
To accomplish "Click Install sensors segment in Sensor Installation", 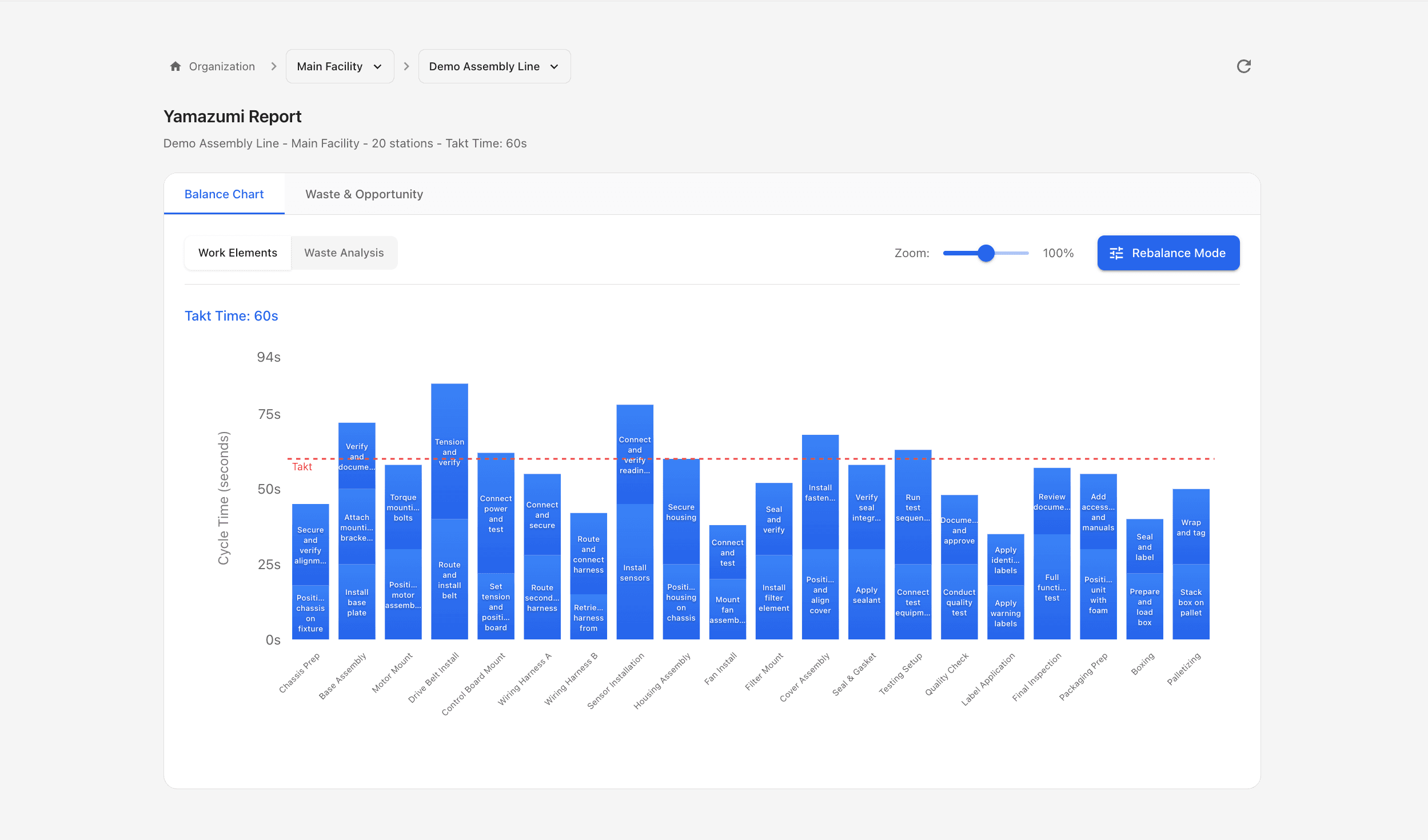I will (635, 572).
